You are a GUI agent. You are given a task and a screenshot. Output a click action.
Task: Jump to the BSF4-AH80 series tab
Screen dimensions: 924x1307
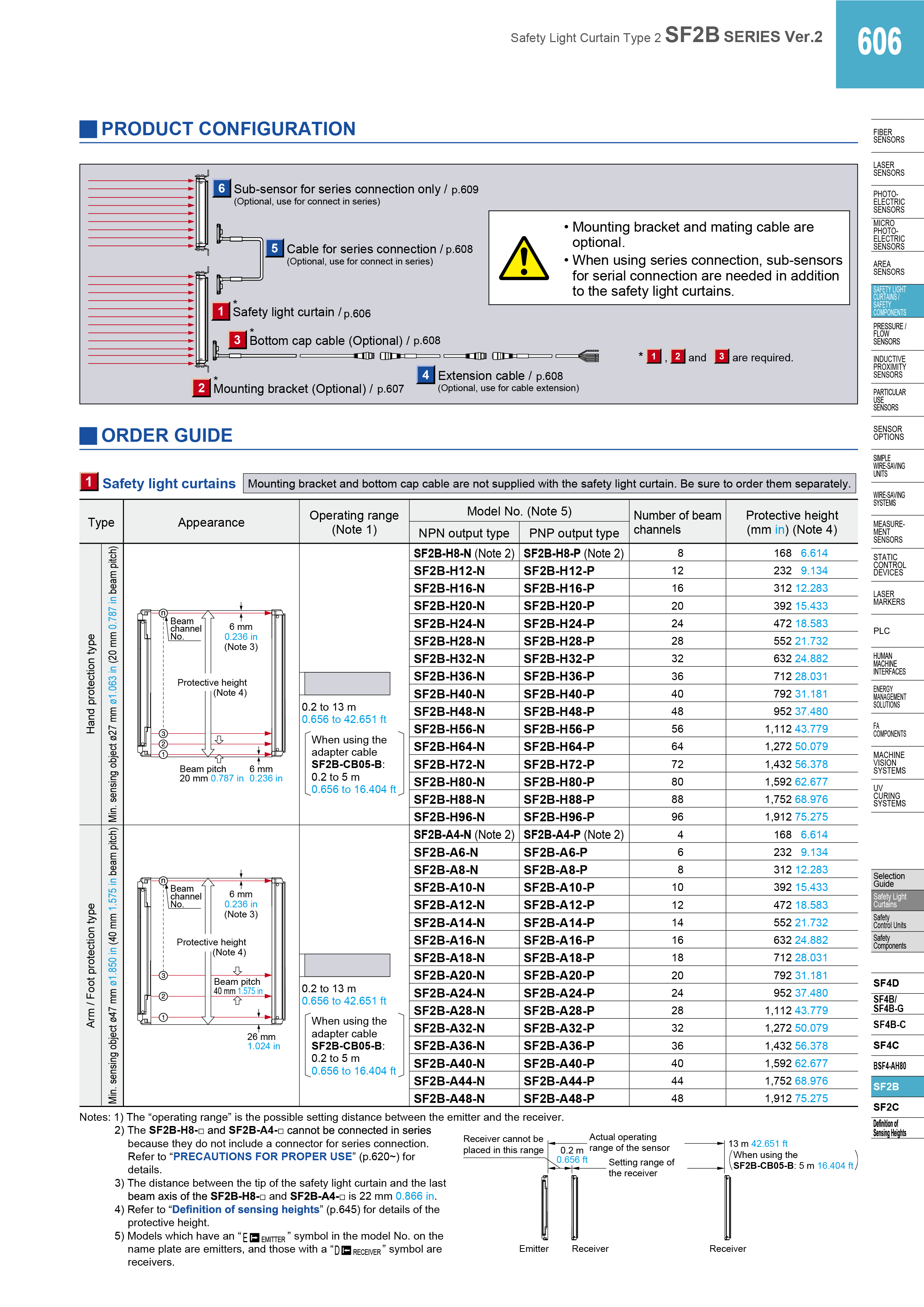[x=897, y=1066]
